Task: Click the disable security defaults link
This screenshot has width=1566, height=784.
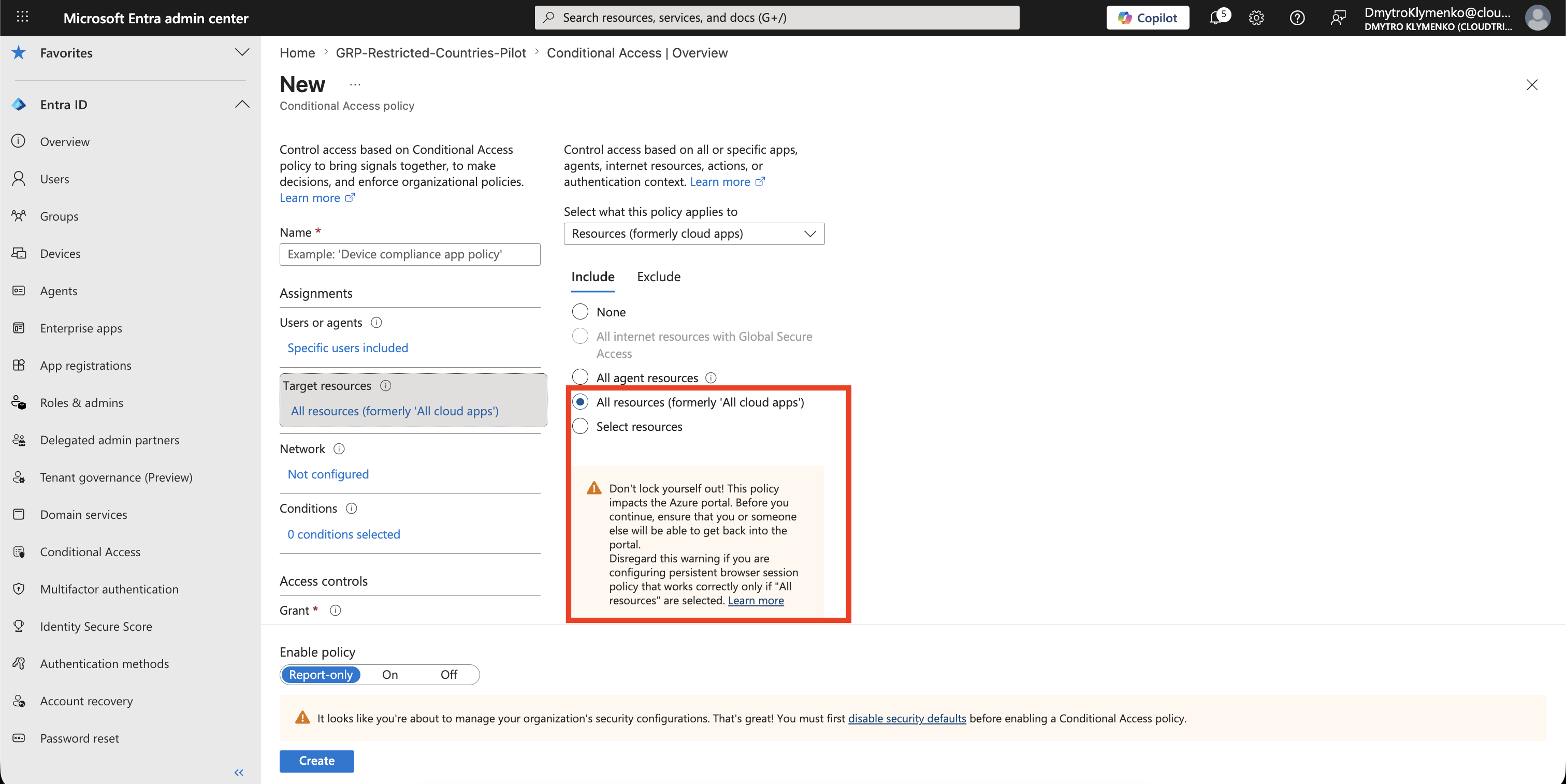Action: pos(906,718)
